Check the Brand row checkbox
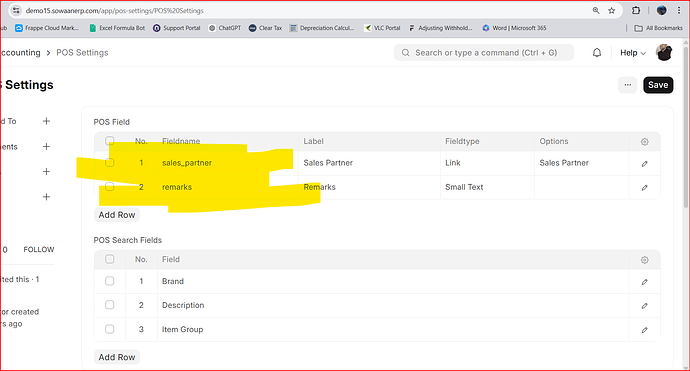This screenshot has width=690, height=371. point(110,281)
